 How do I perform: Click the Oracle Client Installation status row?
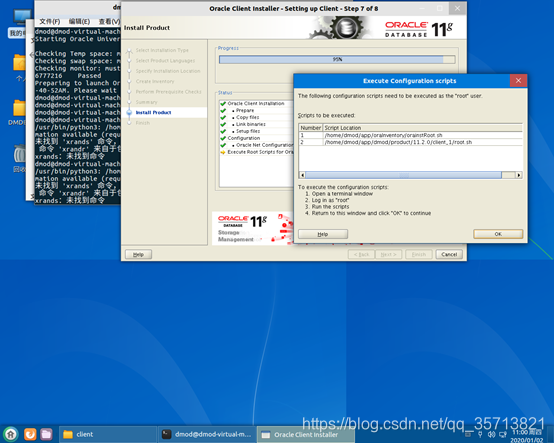click(x=256, y=104)
